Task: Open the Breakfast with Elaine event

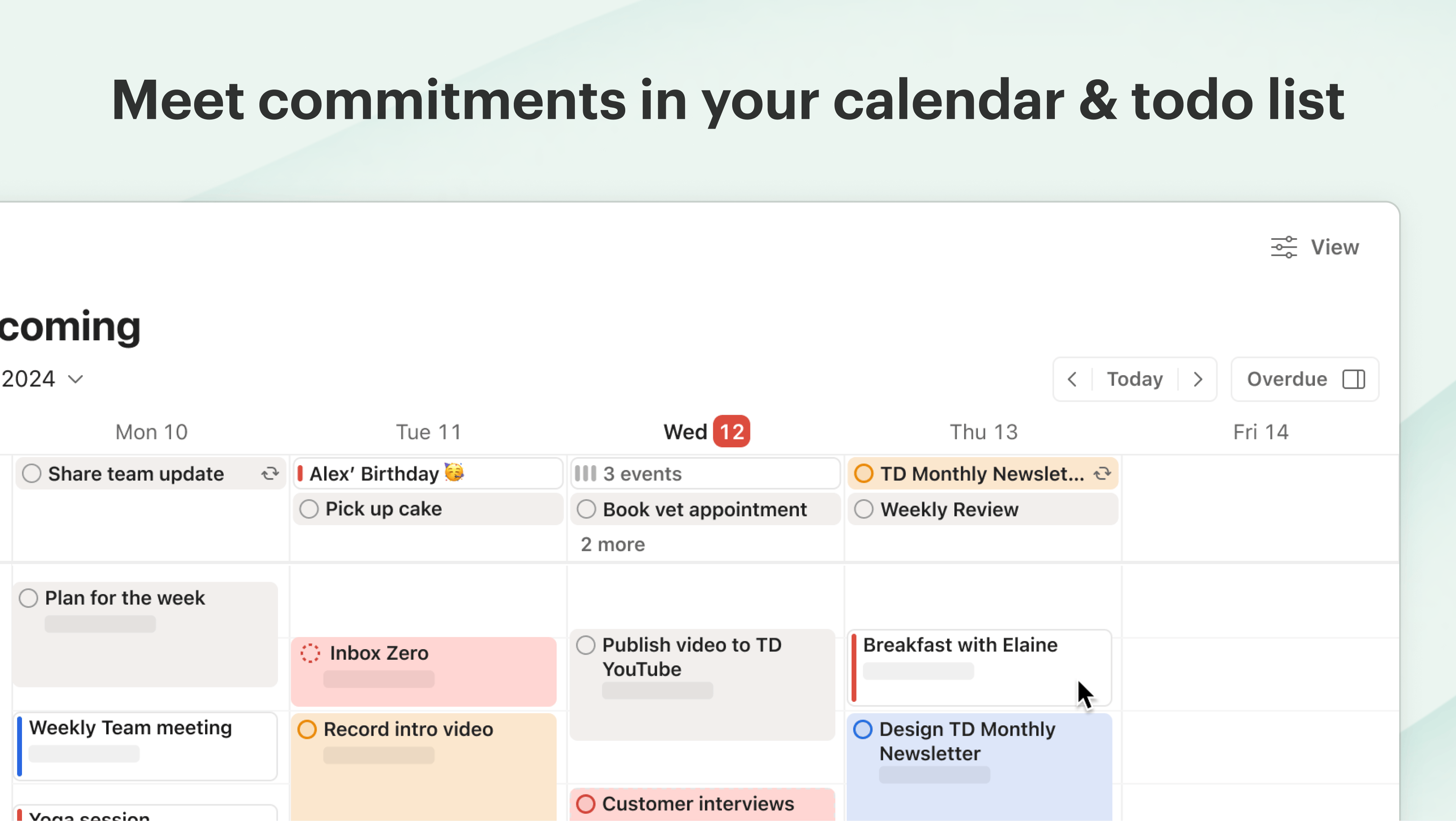Action: (979, 668)
